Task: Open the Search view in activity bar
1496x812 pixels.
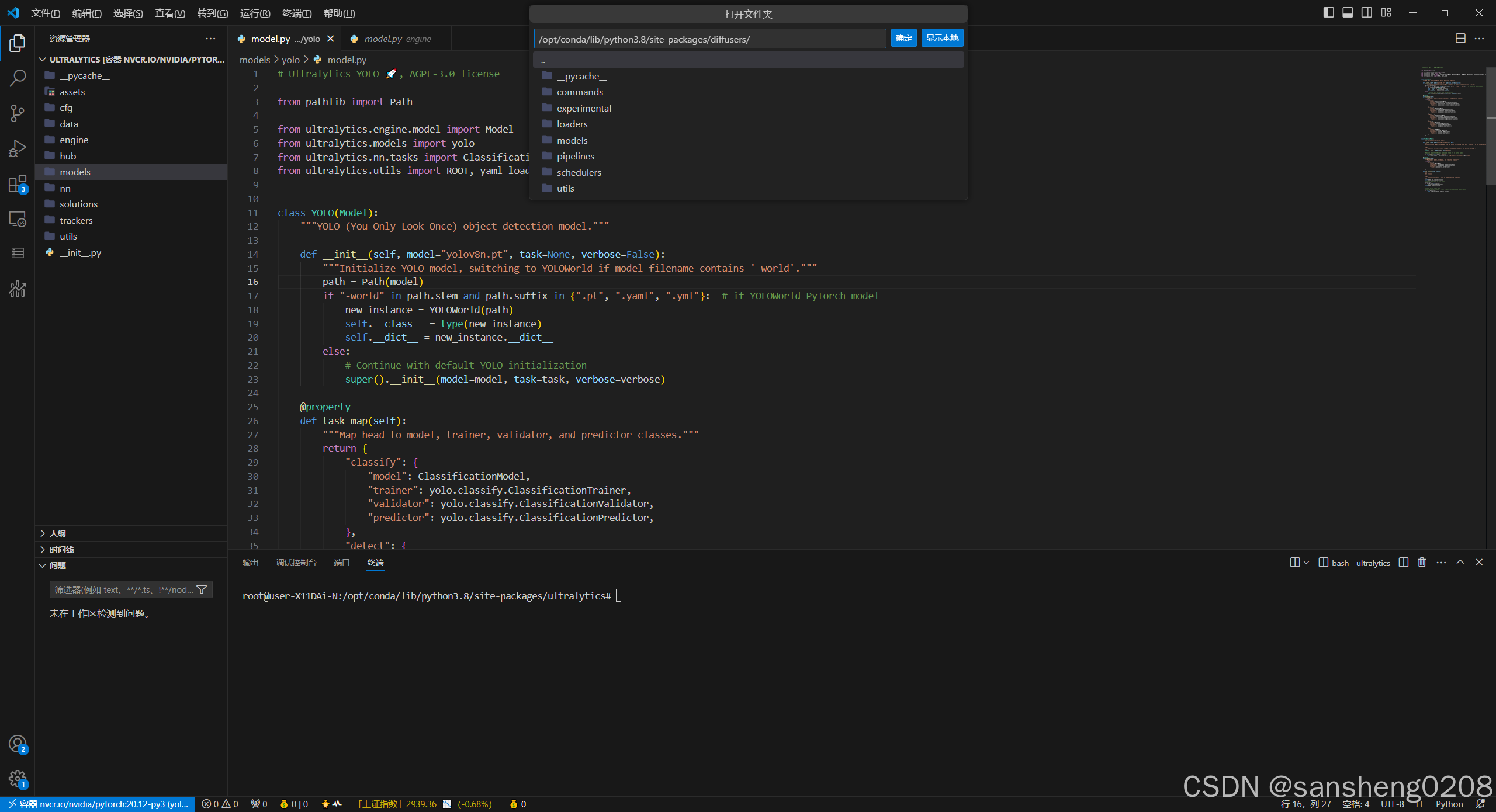Action: [x=18, y=78]
